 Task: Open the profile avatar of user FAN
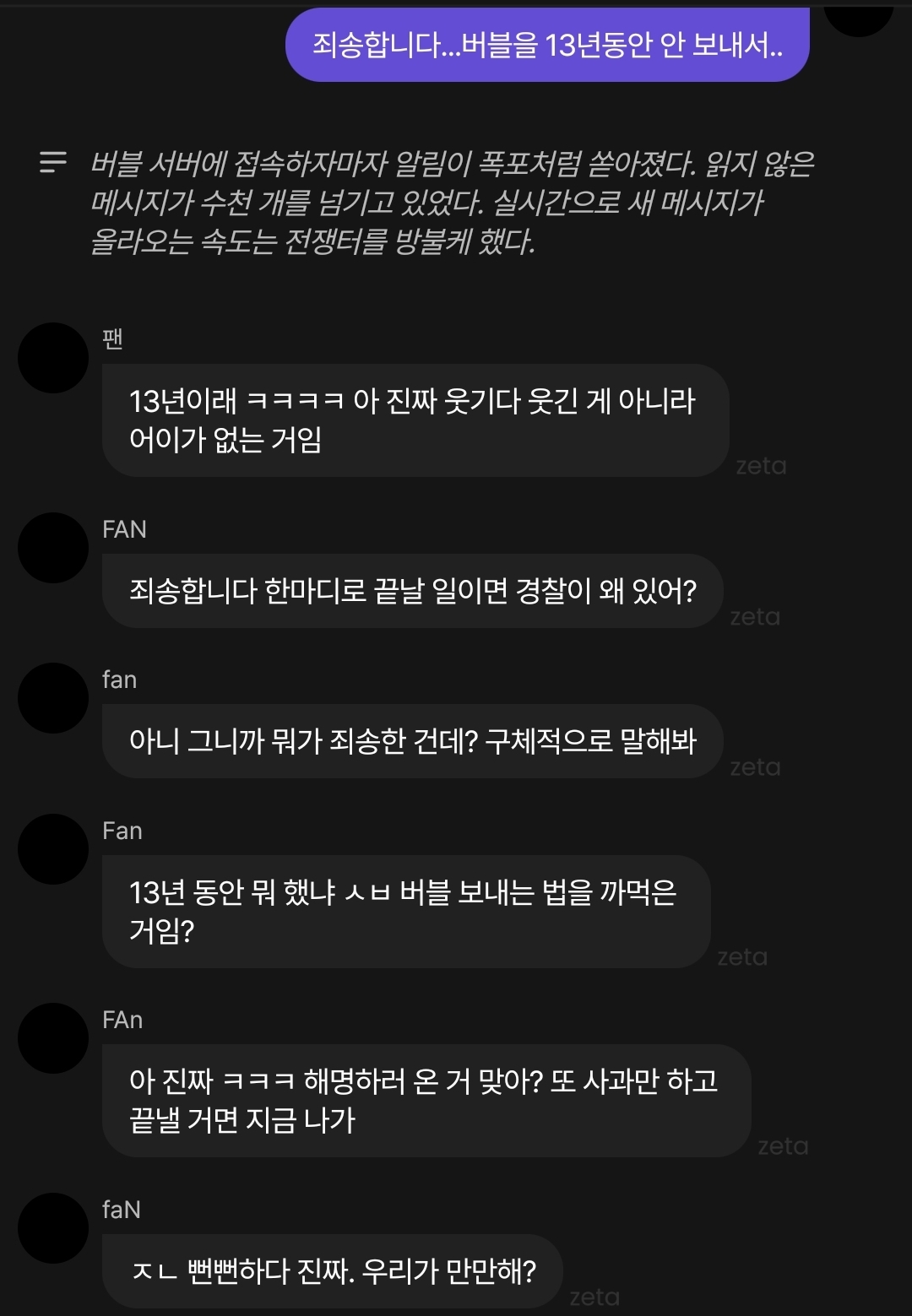coord(53,548)
